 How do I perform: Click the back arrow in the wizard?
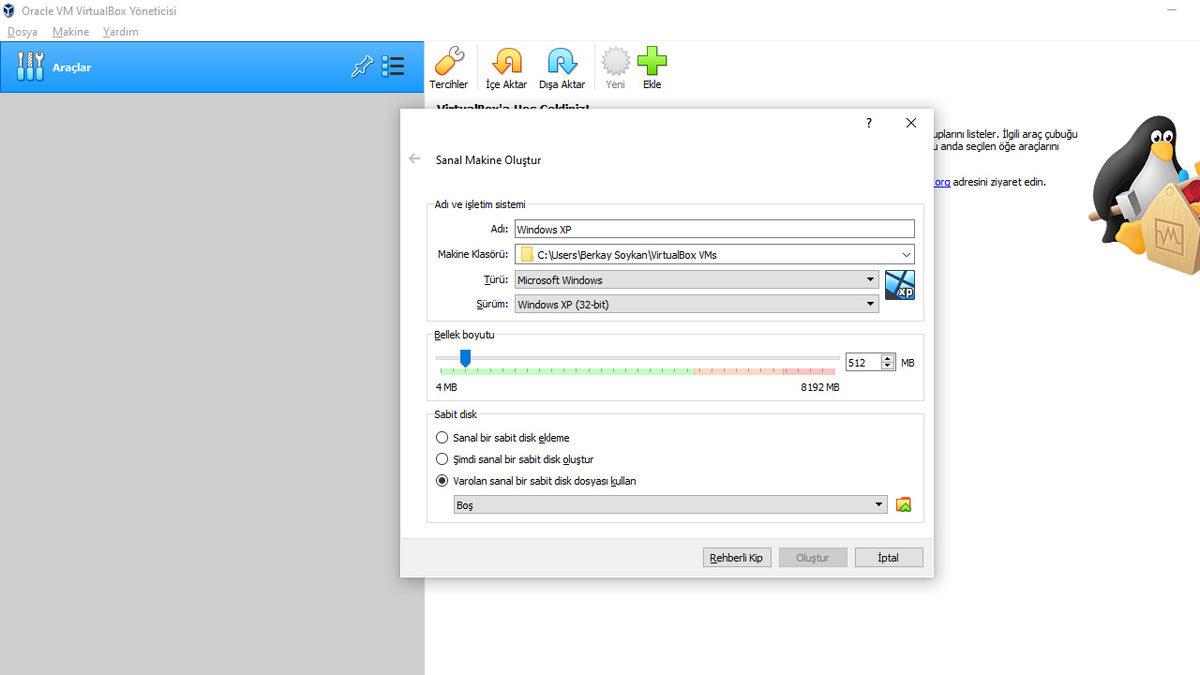(415, 158)
